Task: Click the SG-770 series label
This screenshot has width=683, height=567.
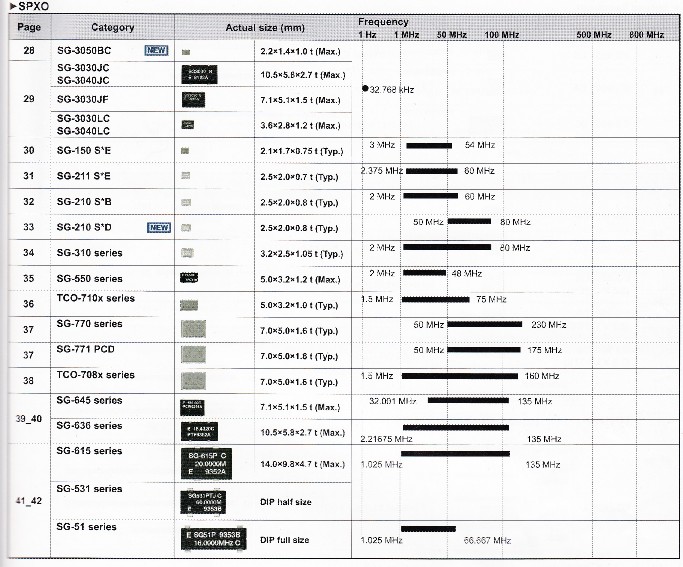Action: click(90, 324)
